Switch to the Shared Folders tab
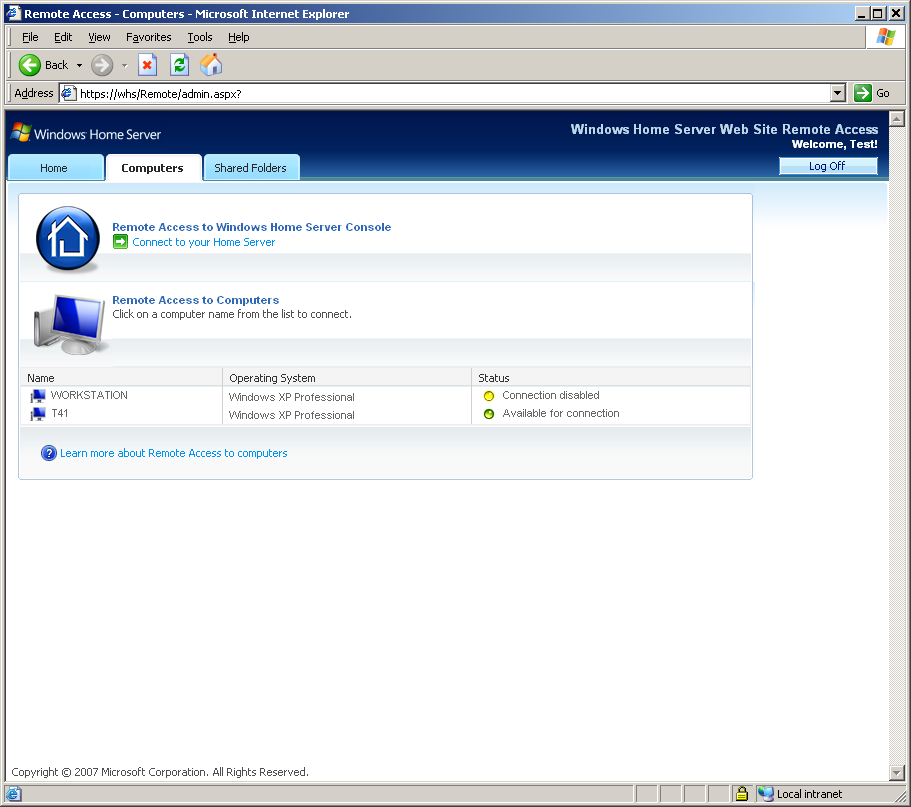The width and height of the screenshot is (911, 807). [252, 167]
